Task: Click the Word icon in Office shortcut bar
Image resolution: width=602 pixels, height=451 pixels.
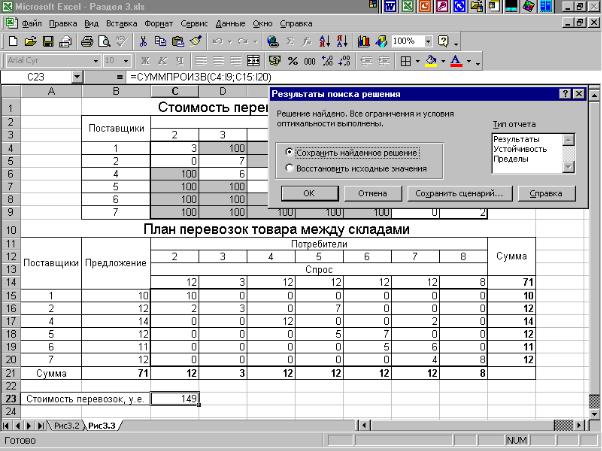Action: (x=390, y=7)
